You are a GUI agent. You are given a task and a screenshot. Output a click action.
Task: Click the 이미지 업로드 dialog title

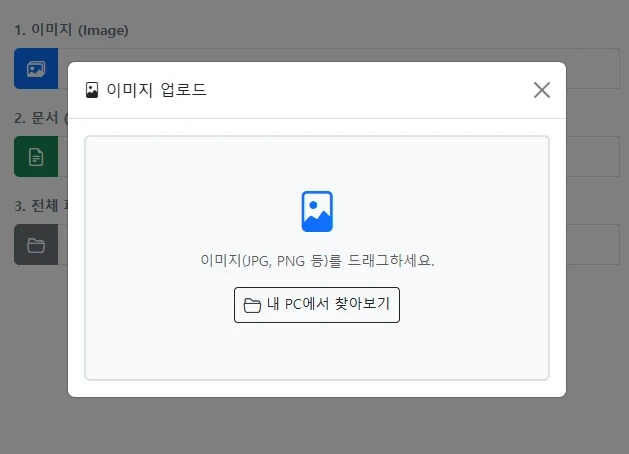(x=156, y=90)
